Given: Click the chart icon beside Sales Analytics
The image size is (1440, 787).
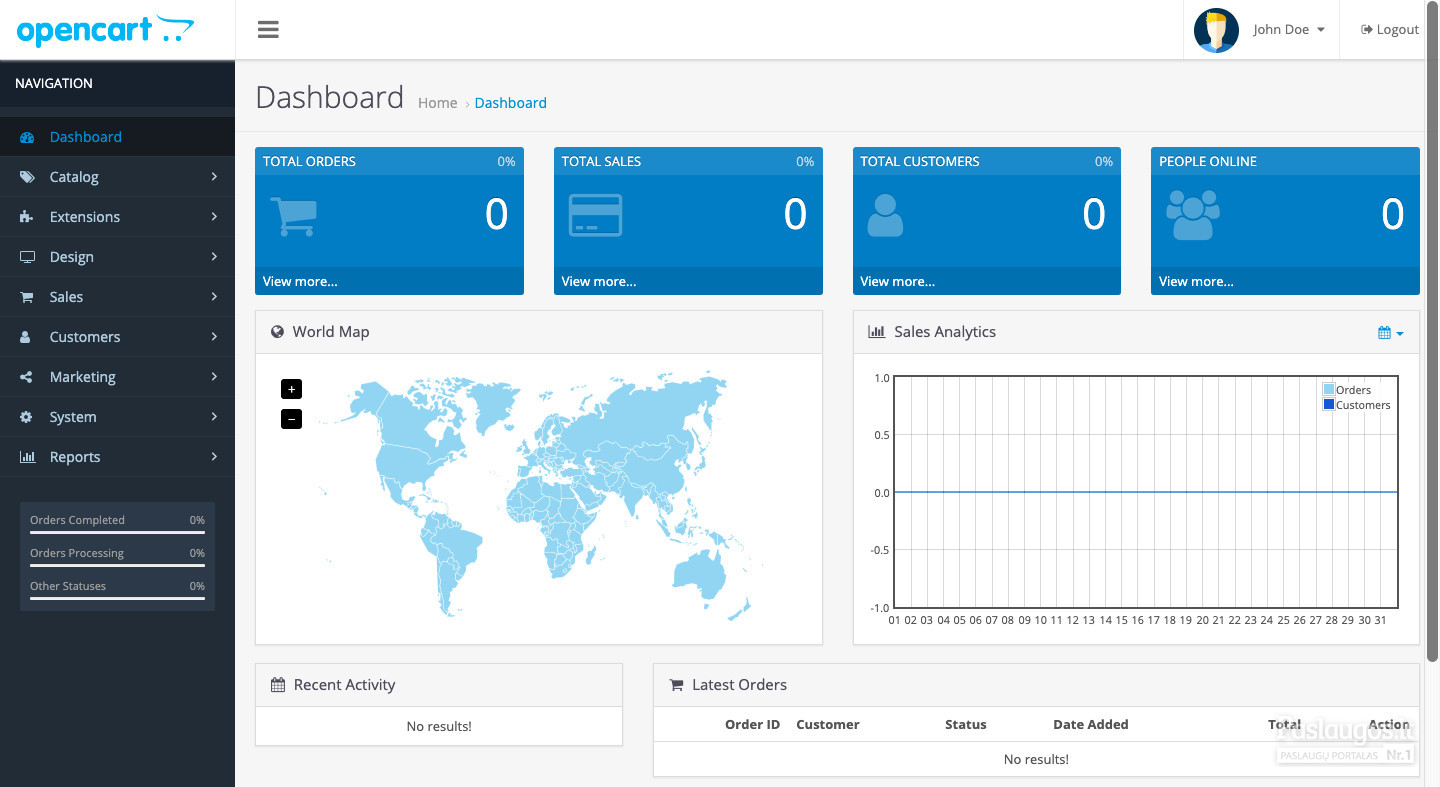Looking at the screenshot, I should tap(876, 331).
